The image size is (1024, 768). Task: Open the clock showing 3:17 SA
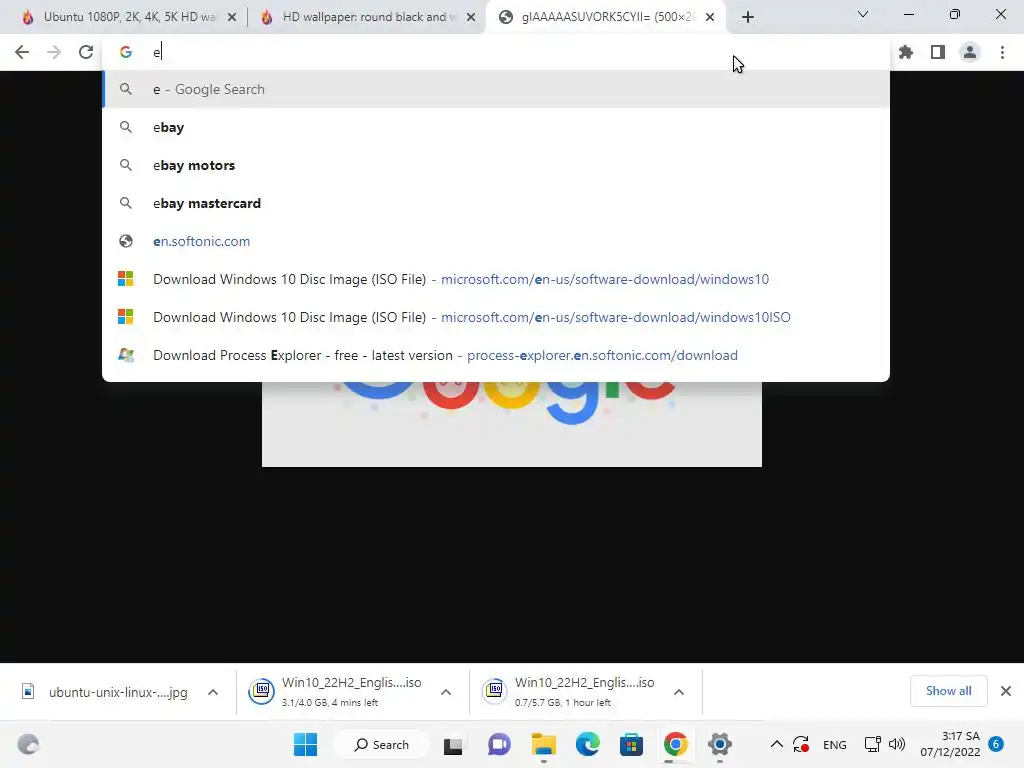950,744
